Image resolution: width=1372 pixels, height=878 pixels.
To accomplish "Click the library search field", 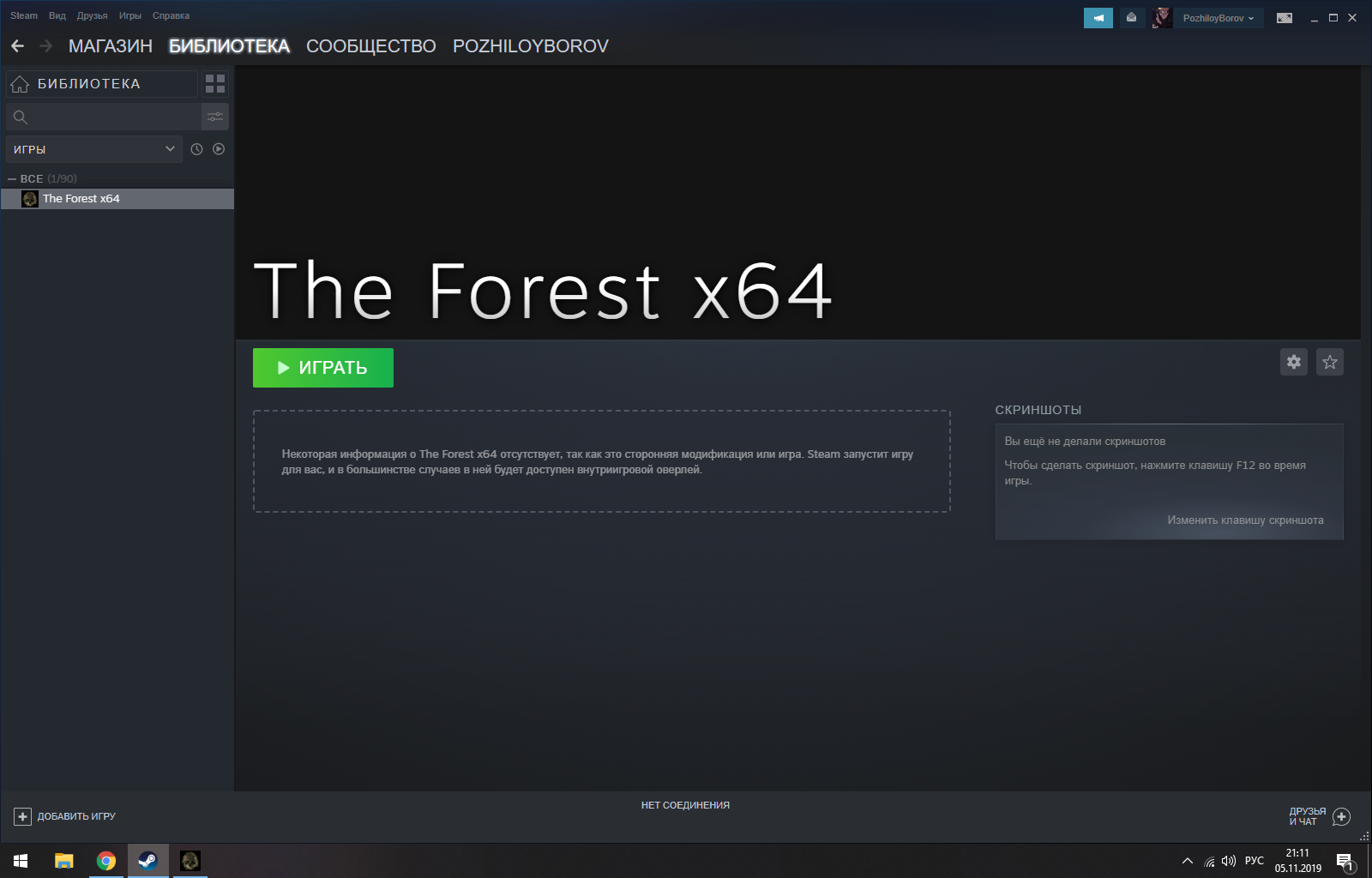I will (x=104, y=117).
